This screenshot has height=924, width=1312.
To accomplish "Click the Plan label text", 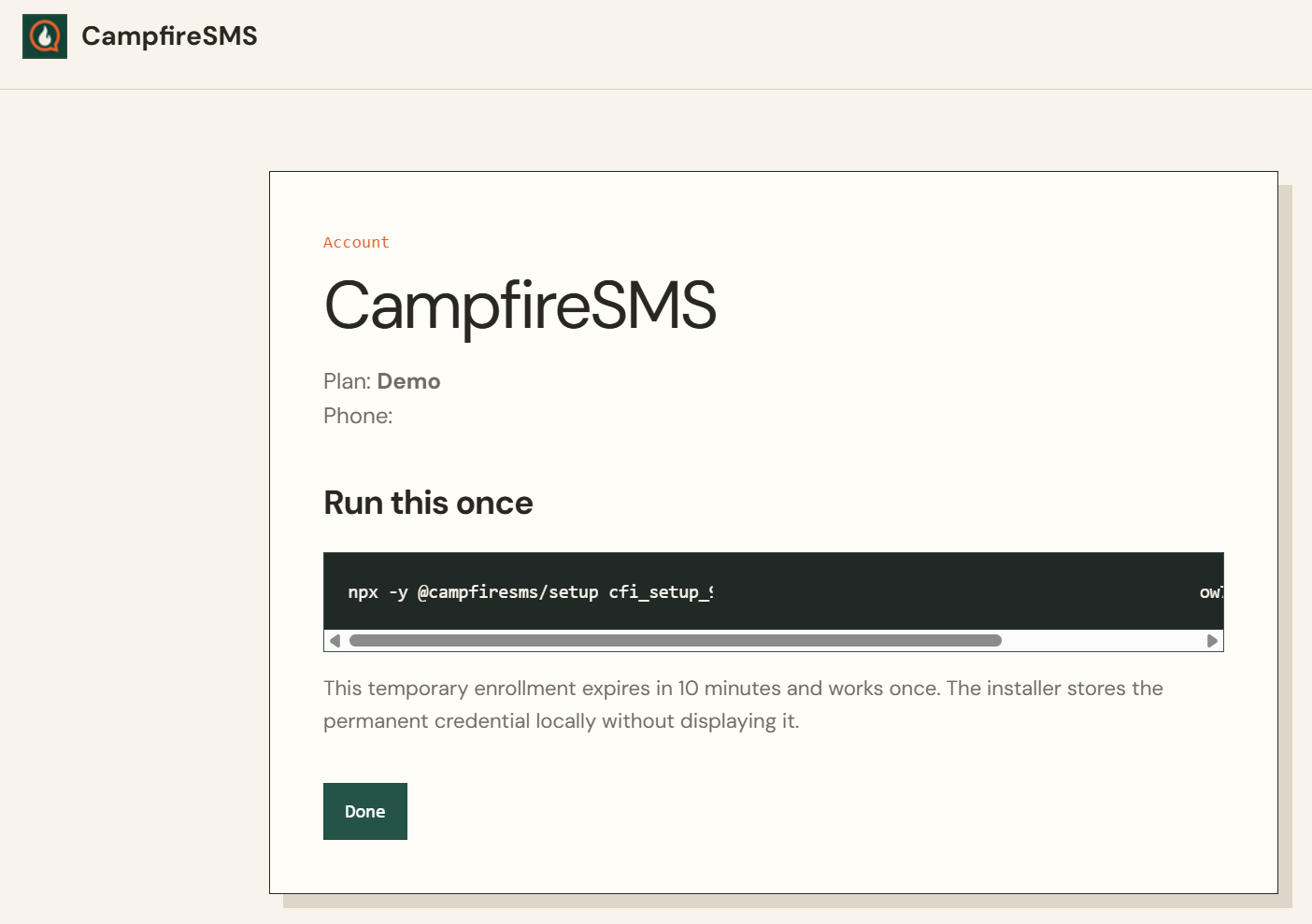I will pyautogui.click(x=348, y=381).
